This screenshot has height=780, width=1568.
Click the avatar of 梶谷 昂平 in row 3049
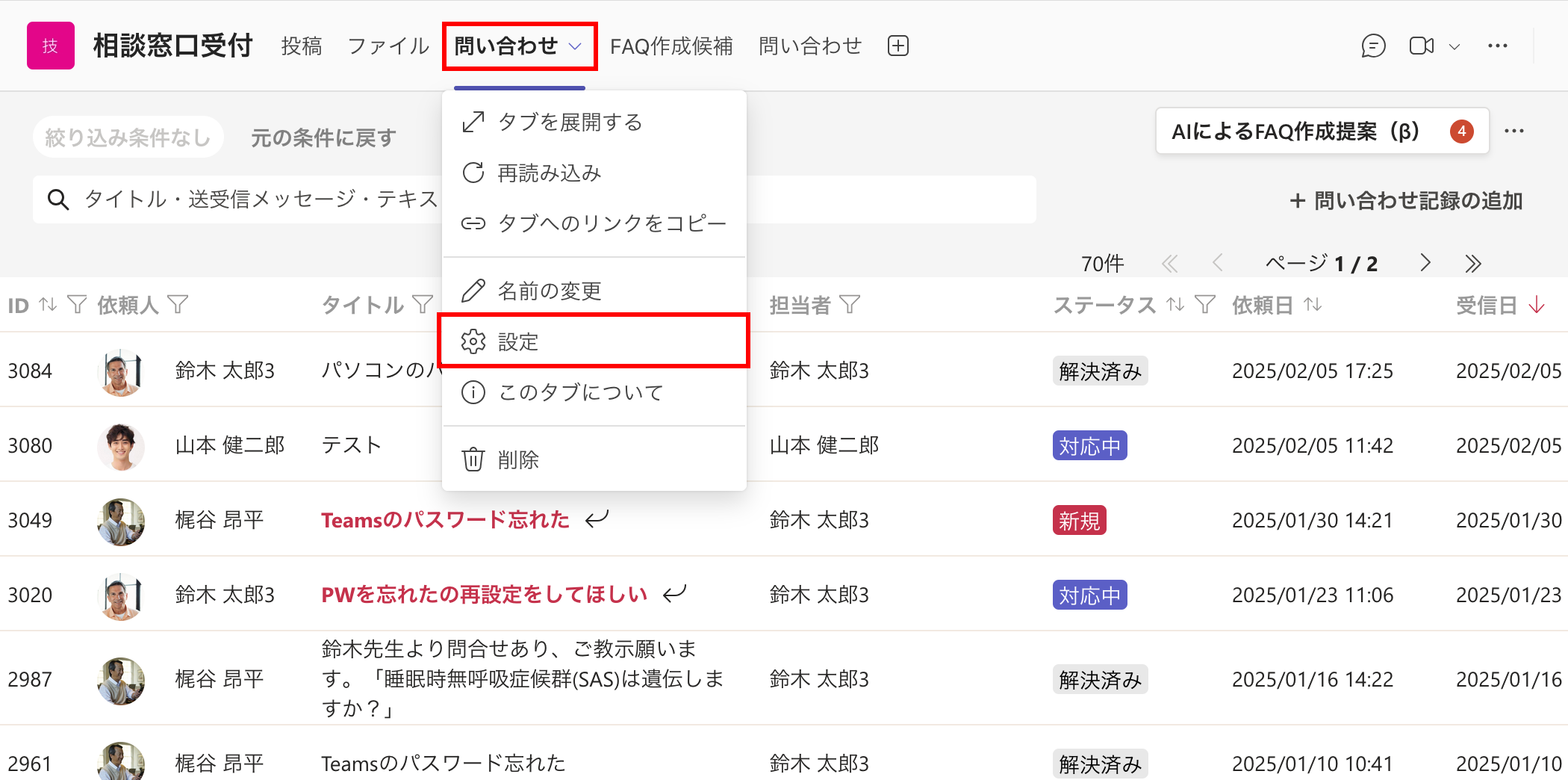pyautogui.click(x=121, y=521)
